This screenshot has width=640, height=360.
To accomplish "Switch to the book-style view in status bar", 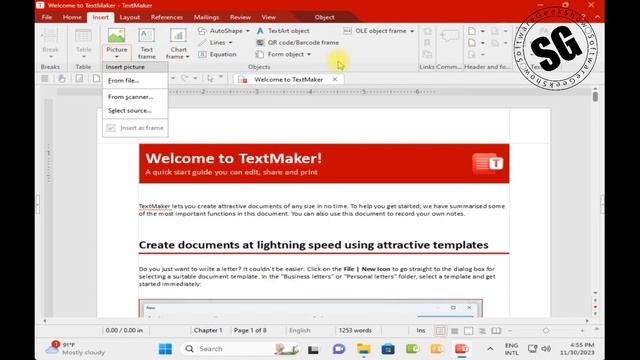I will [x=496, y=331].
